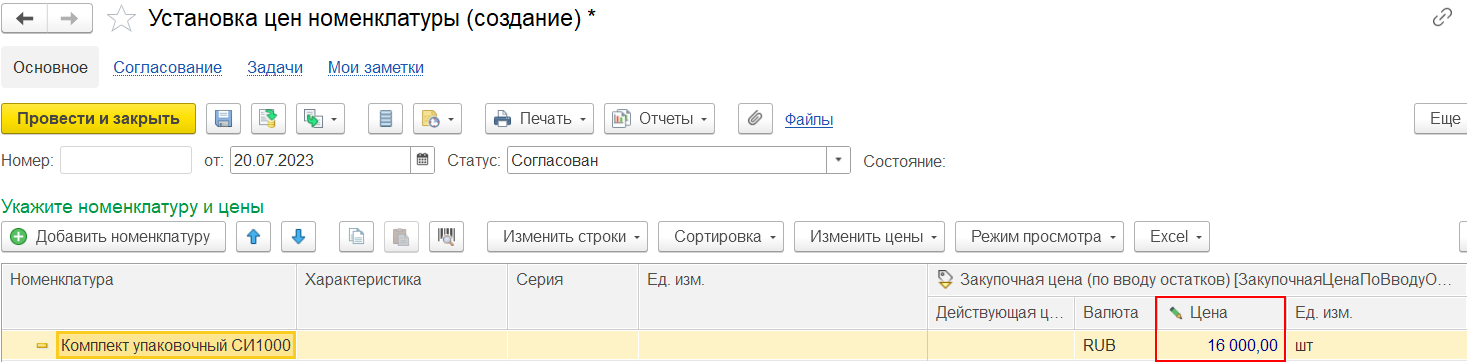The height and width of the screenshot is (362, 1467).
Task: Go forward using the right arrow
Action: coord(70,18)
